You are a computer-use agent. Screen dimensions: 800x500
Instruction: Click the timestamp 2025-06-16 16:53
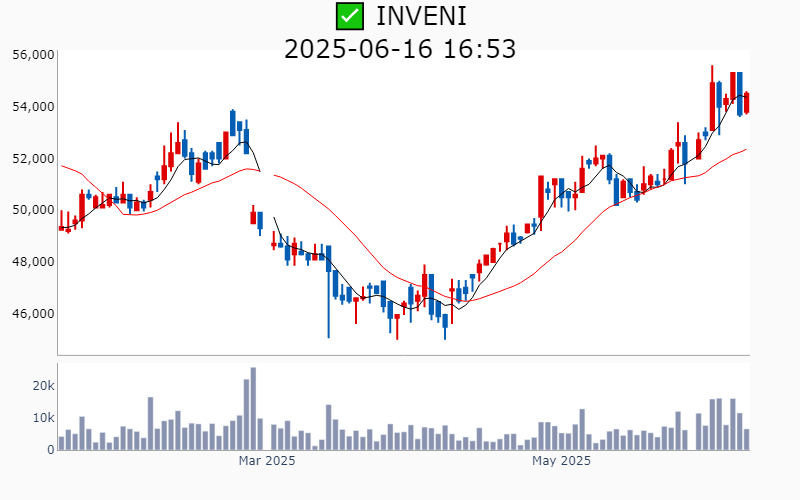pyautogui.click(x=400, y=49)
